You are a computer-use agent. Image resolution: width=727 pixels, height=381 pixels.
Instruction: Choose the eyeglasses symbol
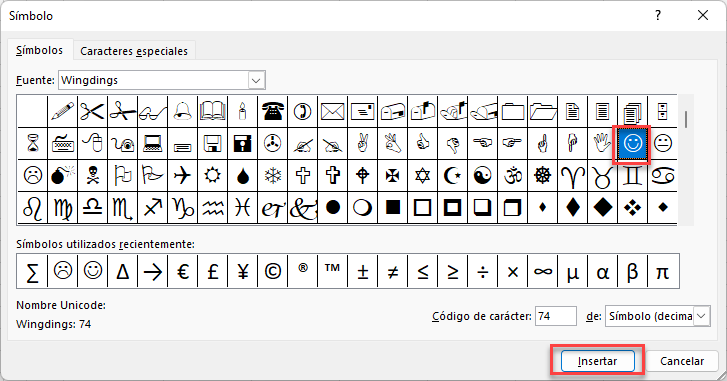pos(153,112)
